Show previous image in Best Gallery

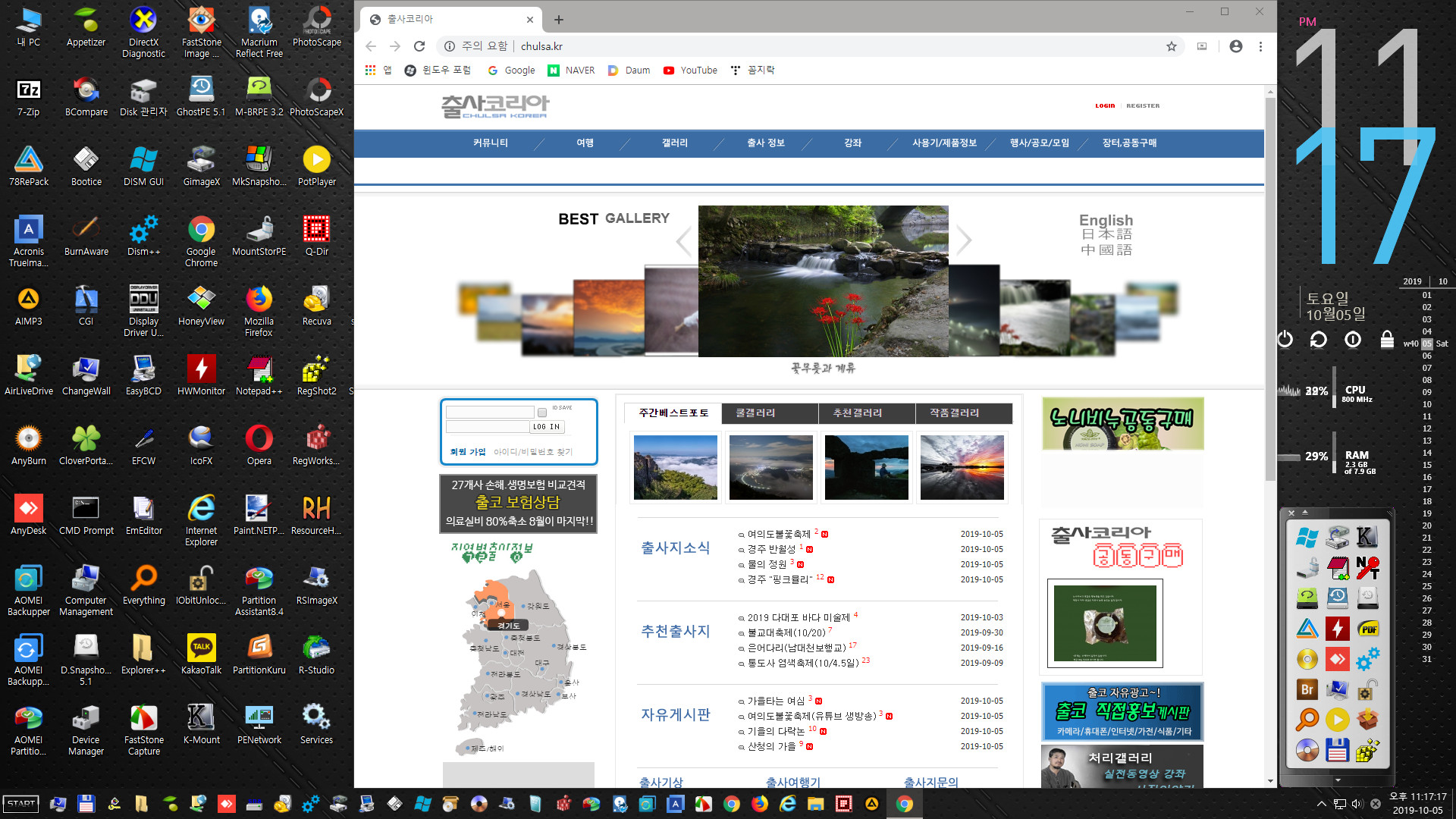[x=683, y=241]
